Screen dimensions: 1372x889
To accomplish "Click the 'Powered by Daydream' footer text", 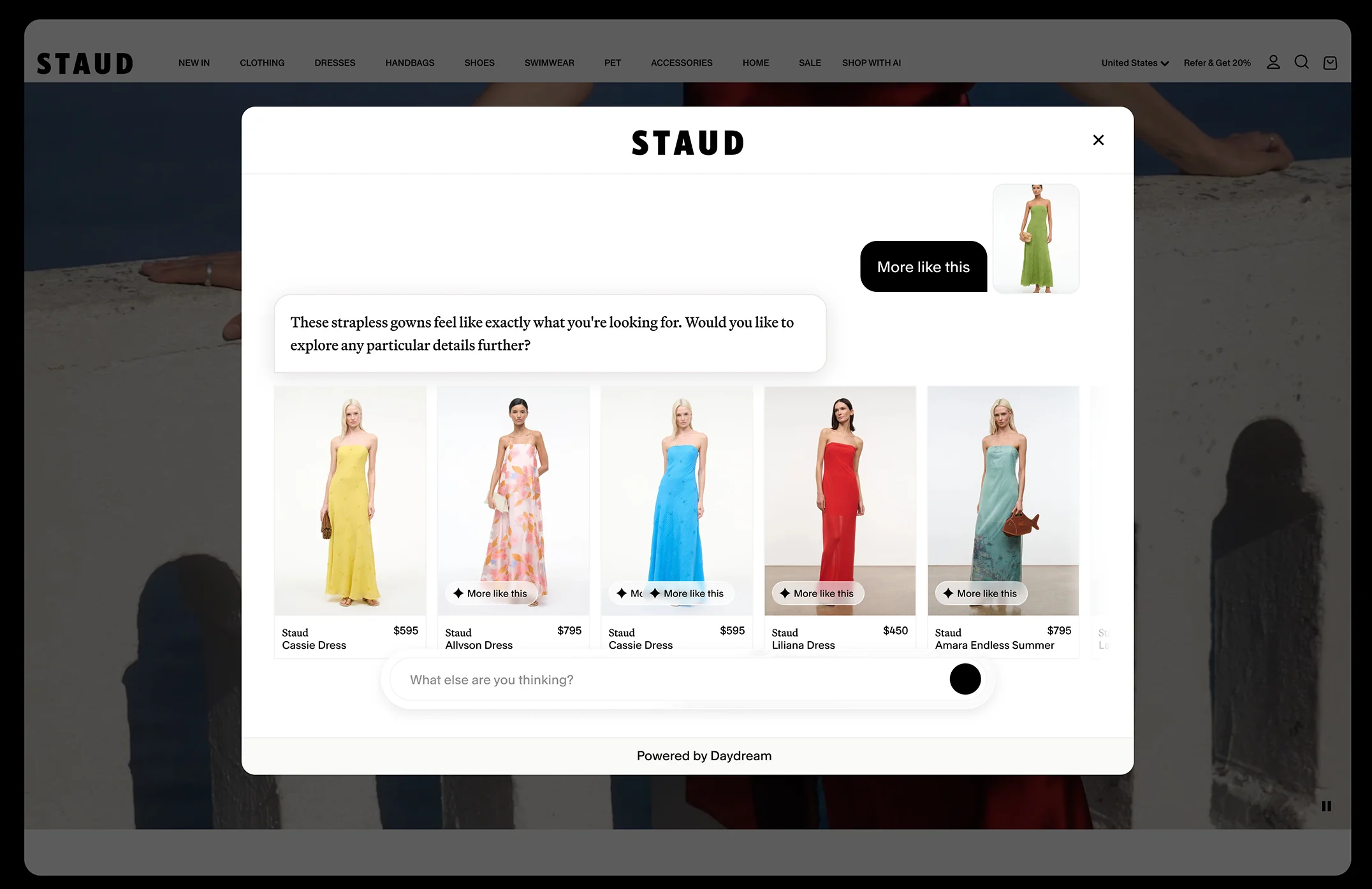I will click(x=704, y=756).
